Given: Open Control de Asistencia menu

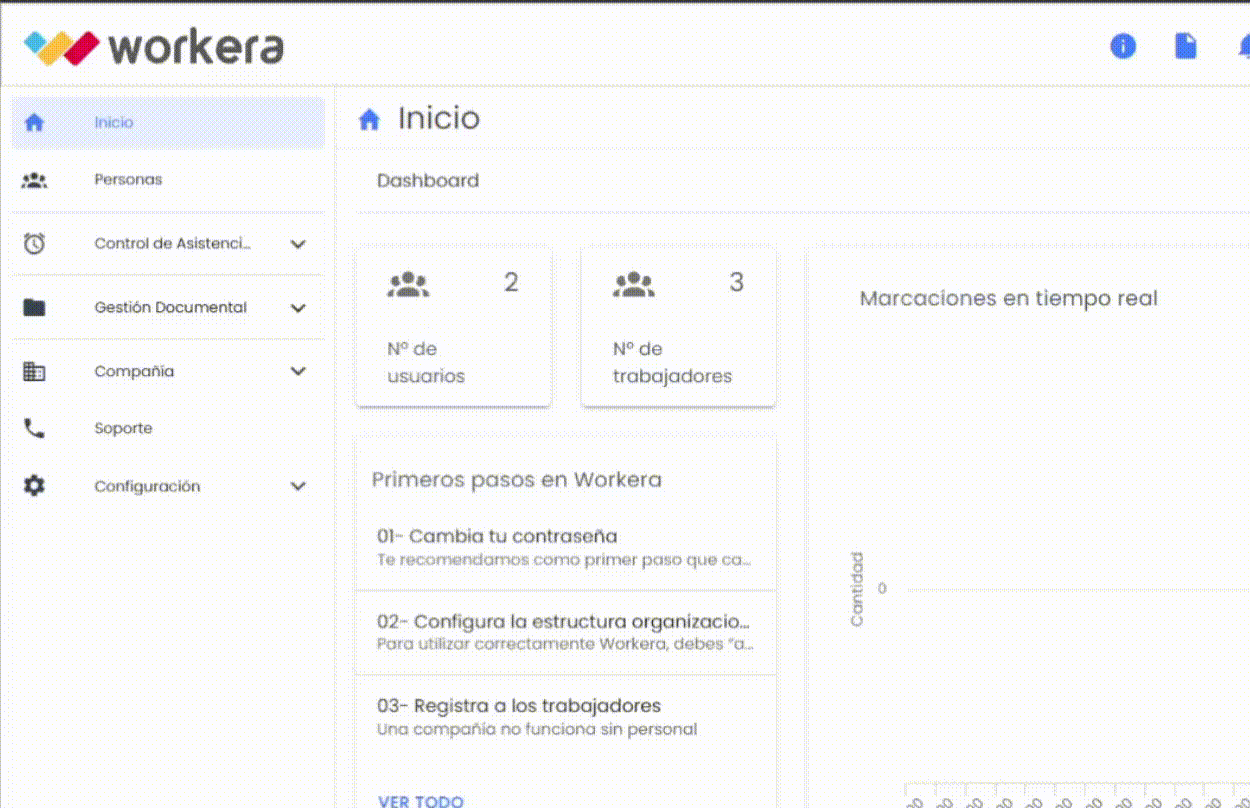Looking at the screenshot, I should (168, 243).
